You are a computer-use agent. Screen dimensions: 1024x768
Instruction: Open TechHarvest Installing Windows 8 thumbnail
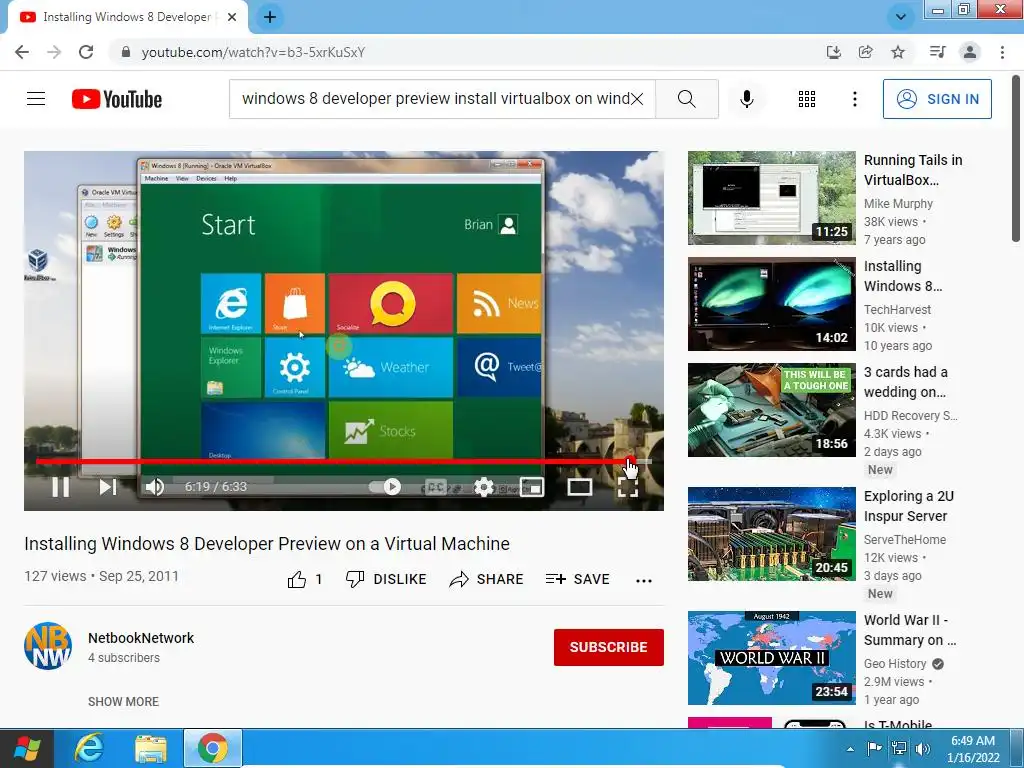(x=771, y=304)
